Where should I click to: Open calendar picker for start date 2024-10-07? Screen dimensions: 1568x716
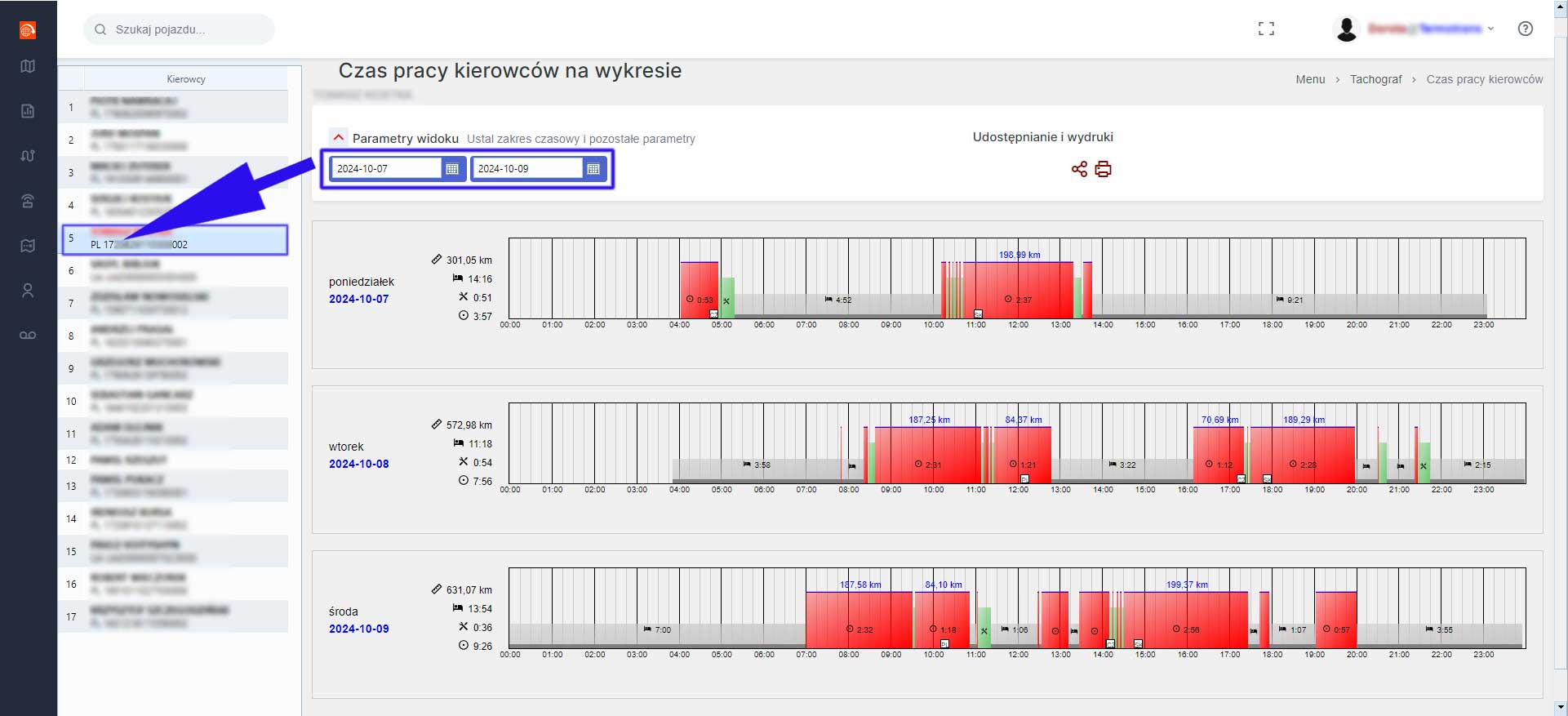click(452, 169)
